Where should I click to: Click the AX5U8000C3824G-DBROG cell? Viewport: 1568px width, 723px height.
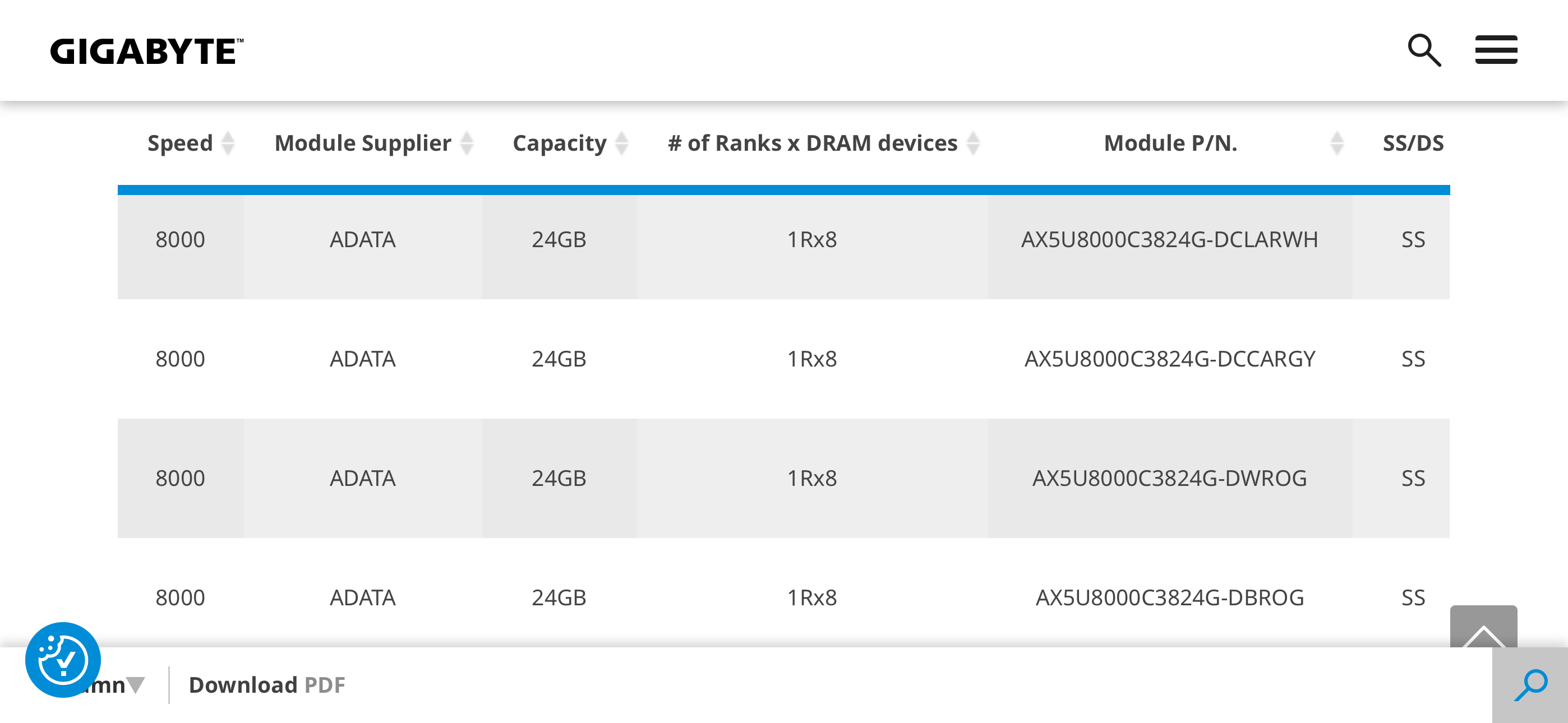pos(1170,597)
